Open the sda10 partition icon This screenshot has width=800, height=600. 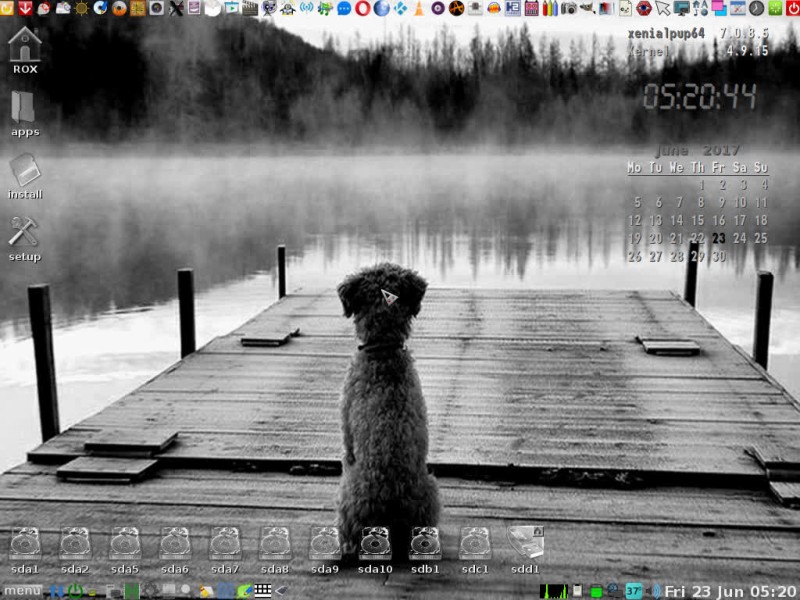coord(375,544)
